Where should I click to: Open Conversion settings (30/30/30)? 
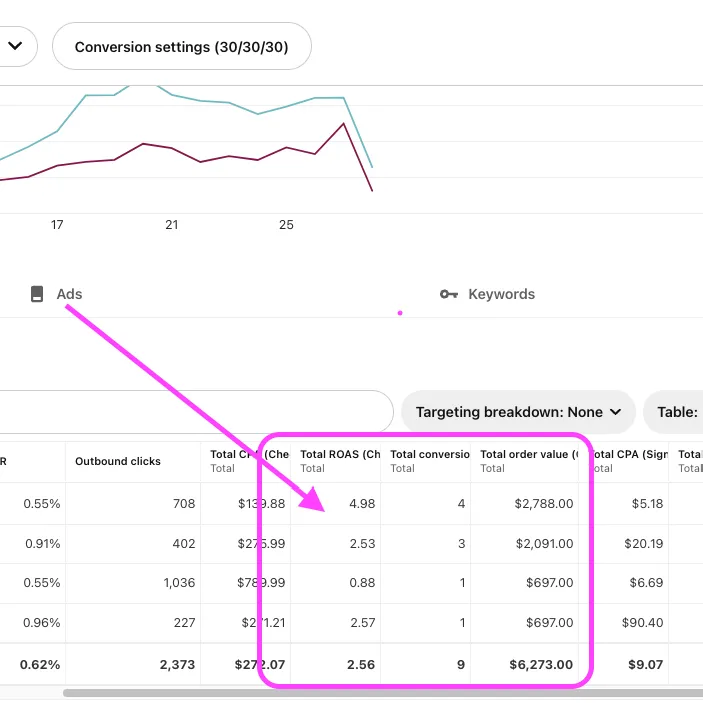coord(182,46)
